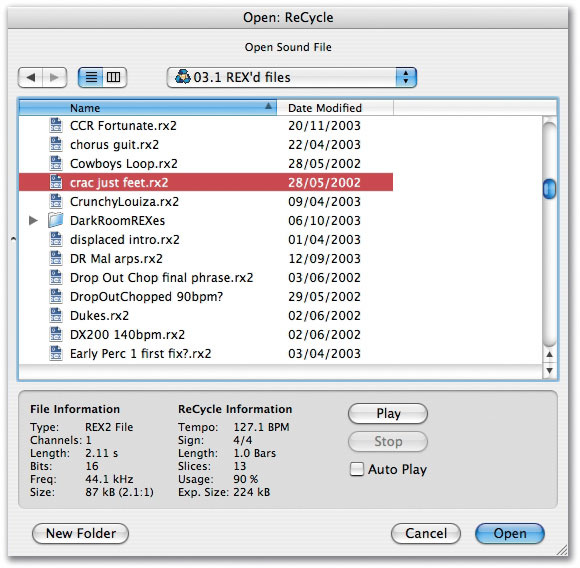
Task: Click the forward navigation arrow
Action: (x=54, y=77)
